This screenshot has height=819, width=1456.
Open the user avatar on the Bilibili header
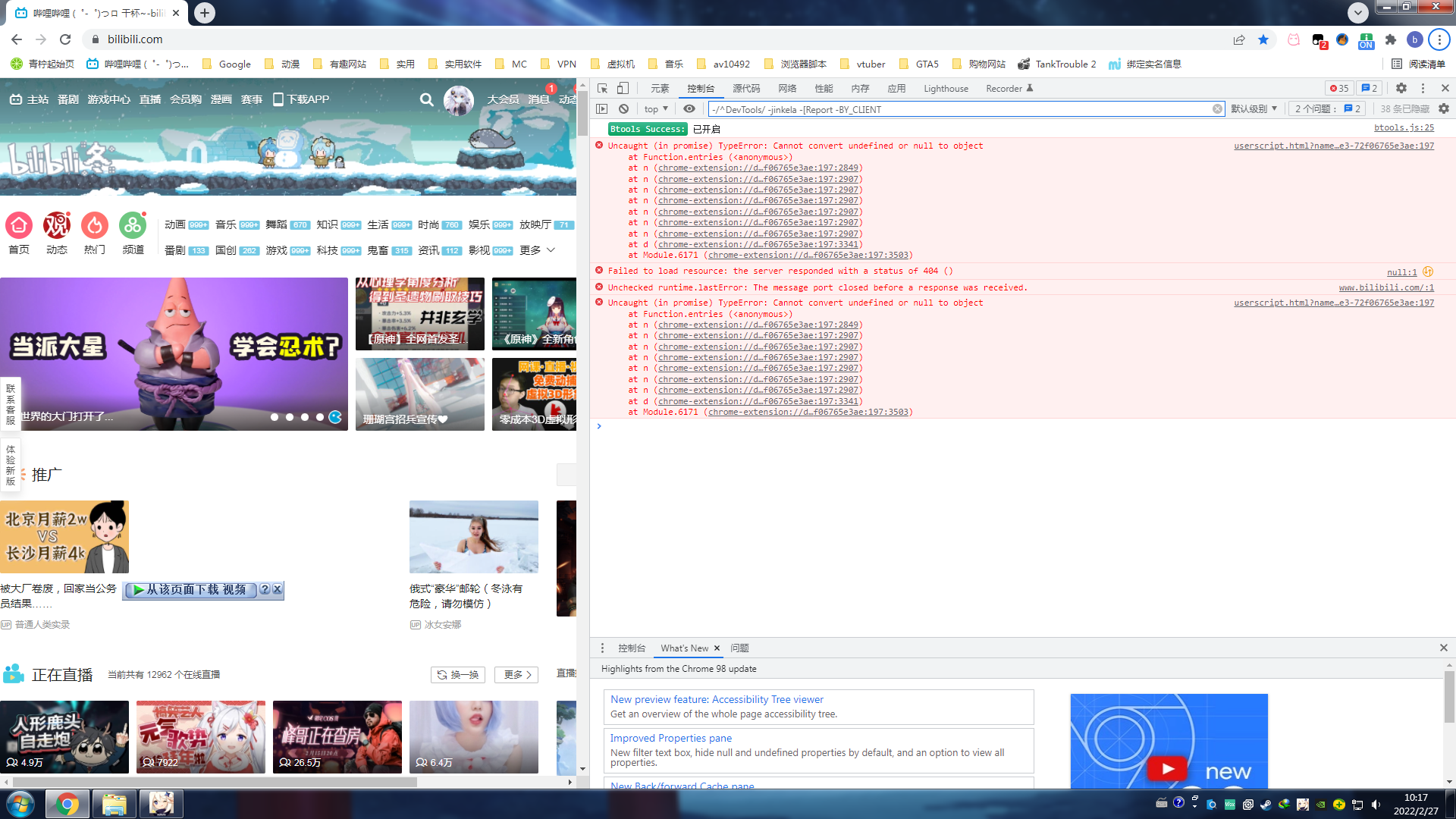458,100
